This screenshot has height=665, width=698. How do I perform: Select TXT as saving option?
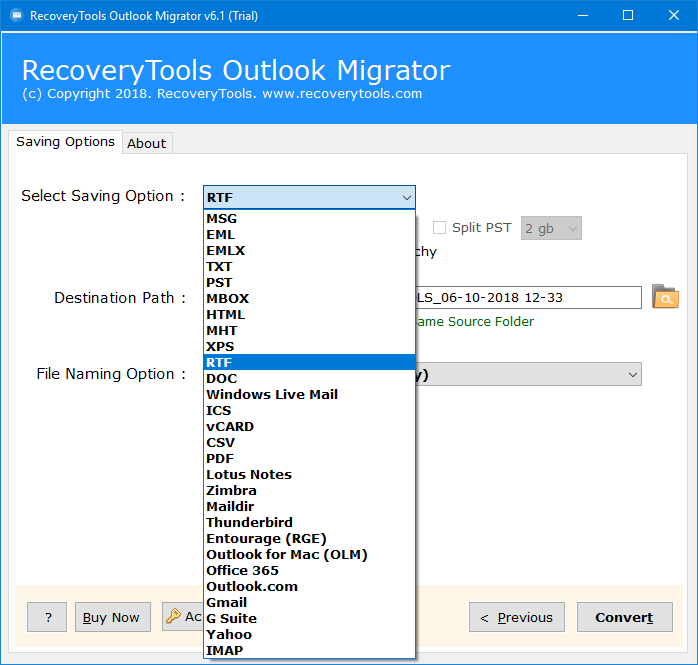(x=309, y=267)
